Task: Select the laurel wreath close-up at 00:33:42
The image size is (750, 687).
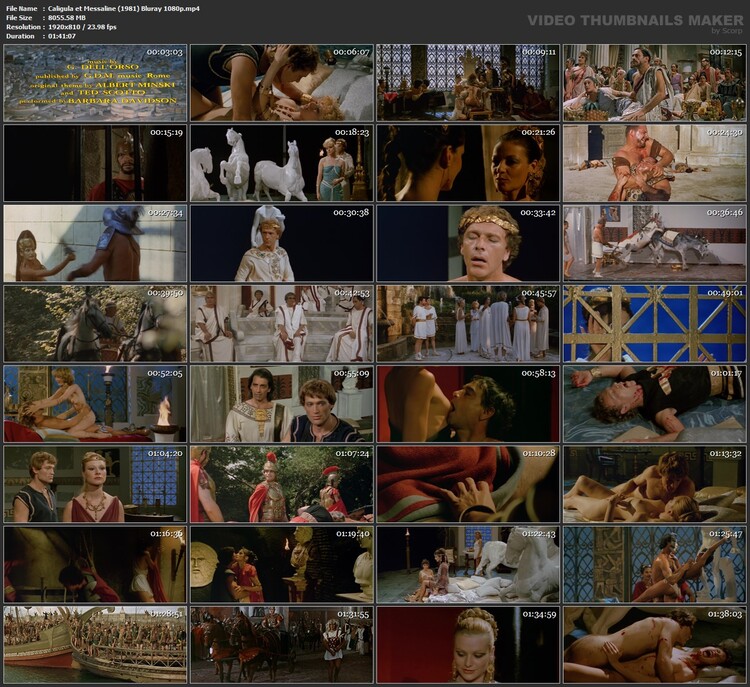Action: [468, 244]
